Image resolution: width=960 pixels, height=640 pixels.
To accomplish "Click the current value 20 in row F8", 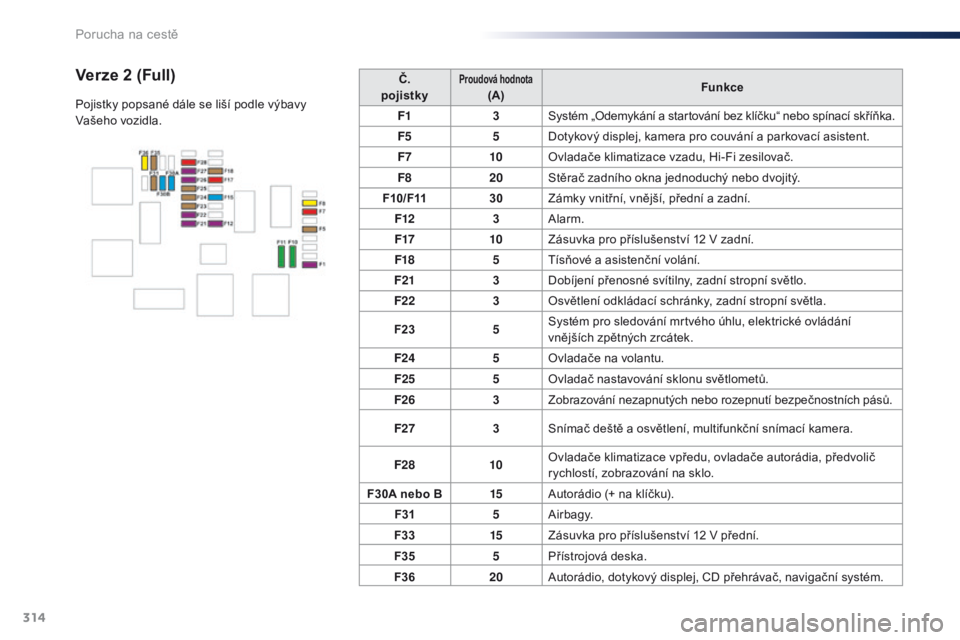I will click(496, 178).
